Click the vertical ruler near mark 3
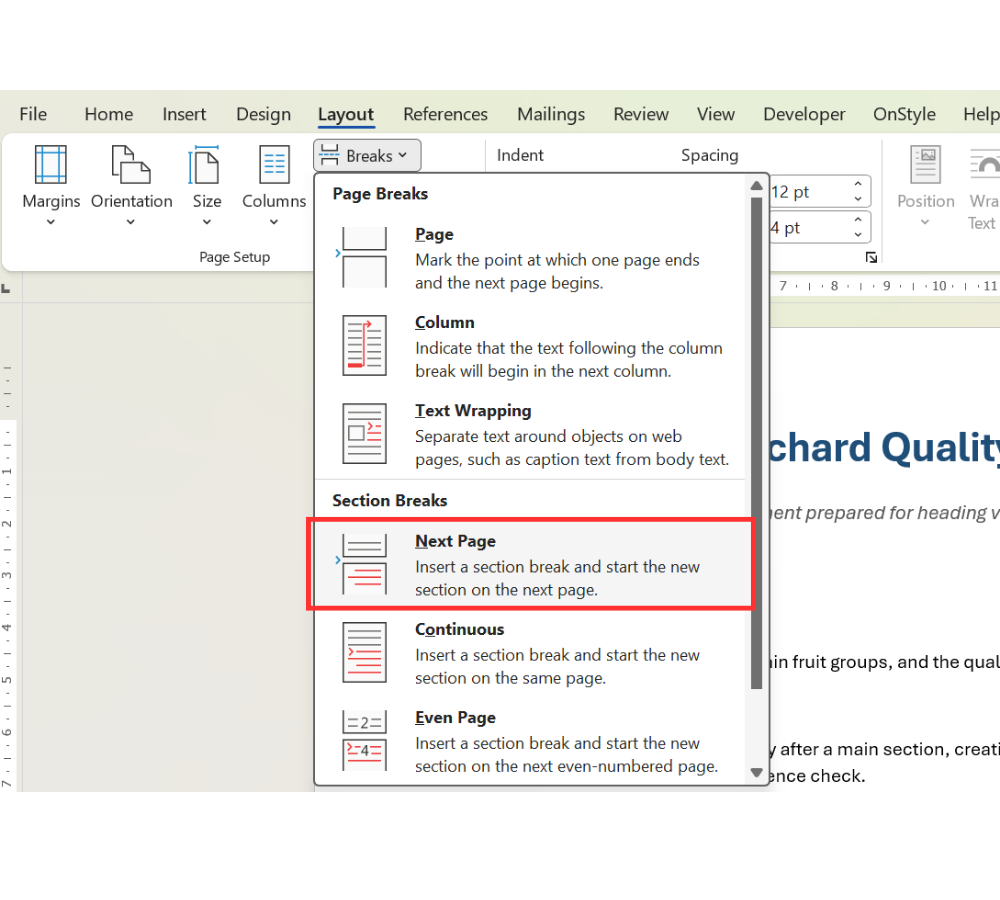This screenshot has height=900, width=1000. pyautogui.click(x=6, y=575)
